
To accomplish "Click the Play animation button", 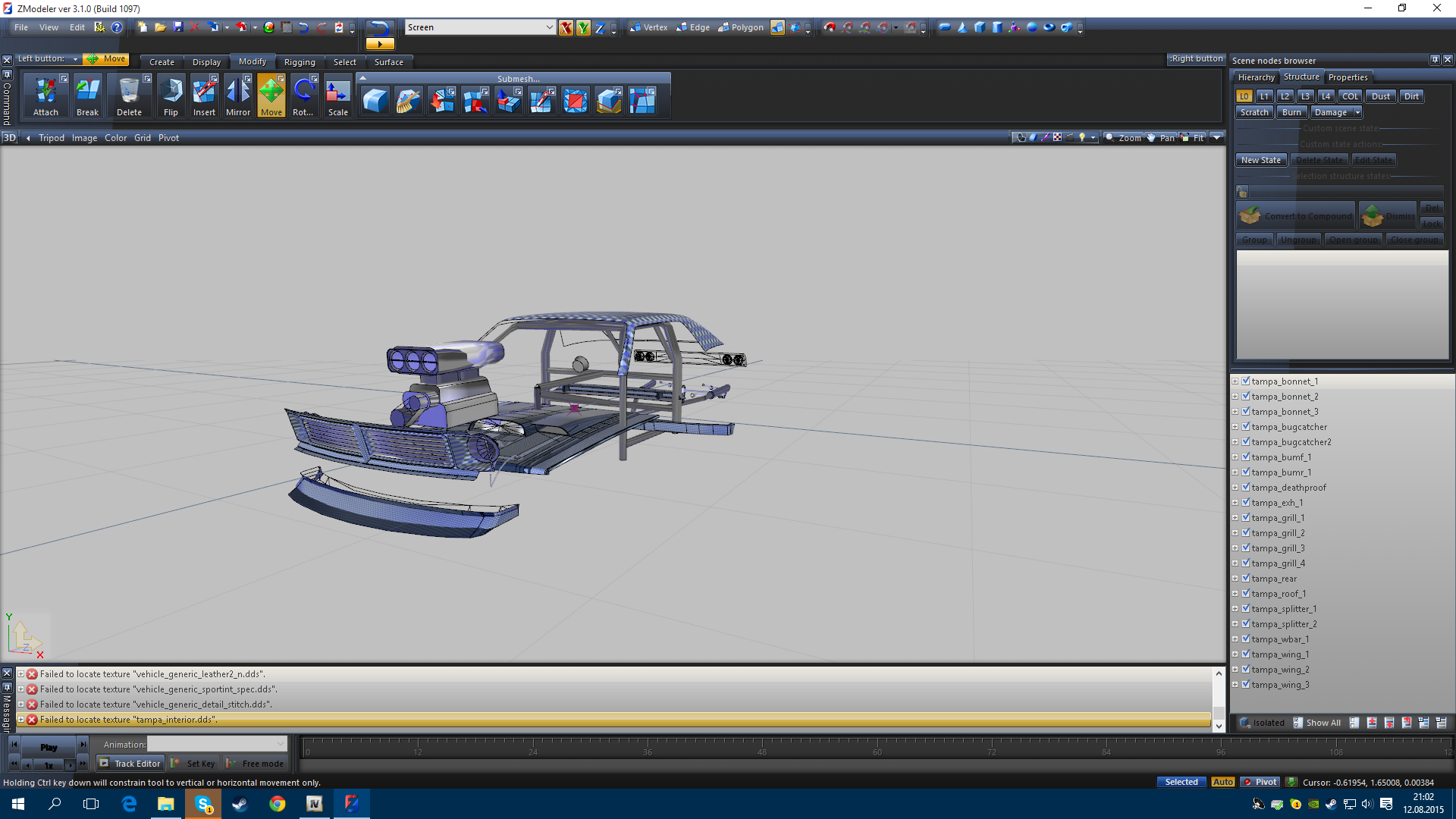I will click(49, 747).
